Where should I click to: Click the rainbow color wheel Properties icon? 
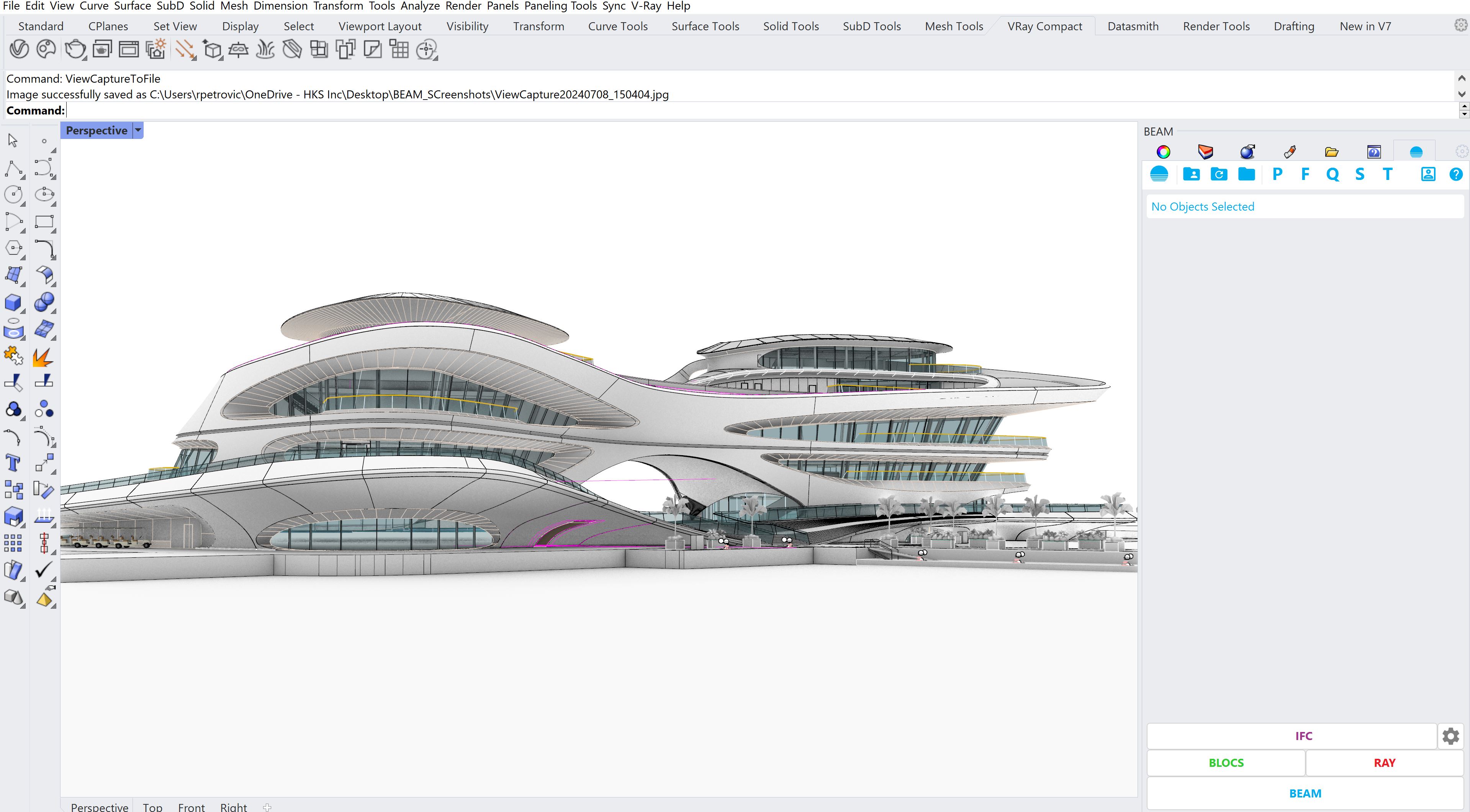[1163, 152]
